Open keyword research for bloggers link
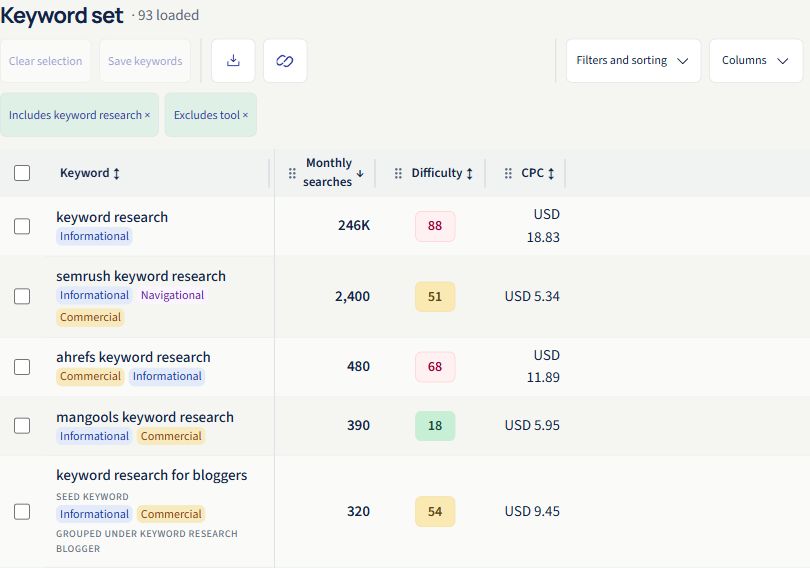Screen dimensions: 810x568 coord(152,475)
